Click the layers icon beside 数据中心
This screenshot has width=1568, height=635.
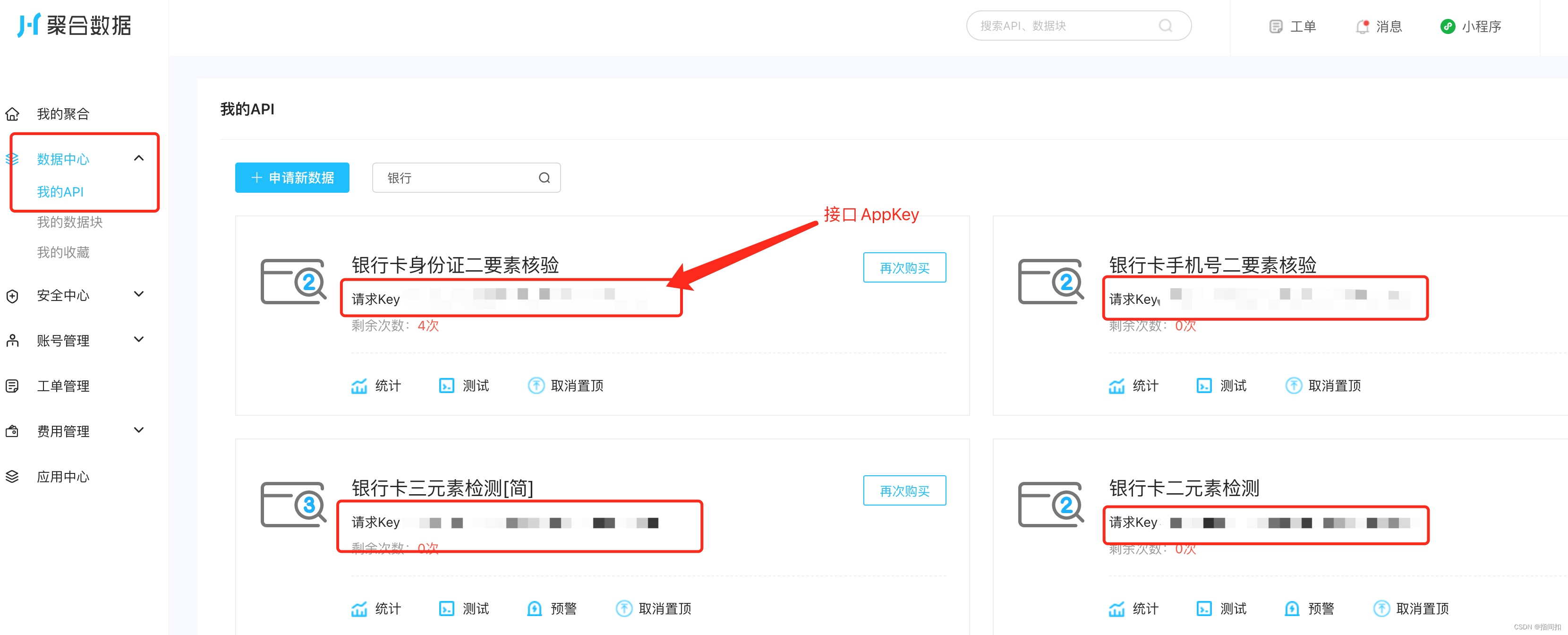(x=12, y=159)
